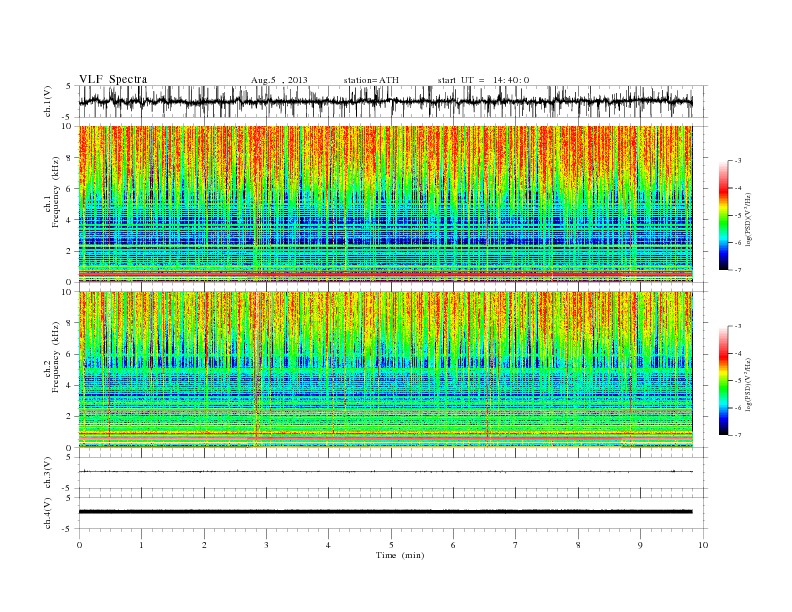This screenshot has width=792, height=612.
Task: Click the "-5" volt tick of ch.4(V) axis
Action: pyautogui.click(x=67, y=529)
